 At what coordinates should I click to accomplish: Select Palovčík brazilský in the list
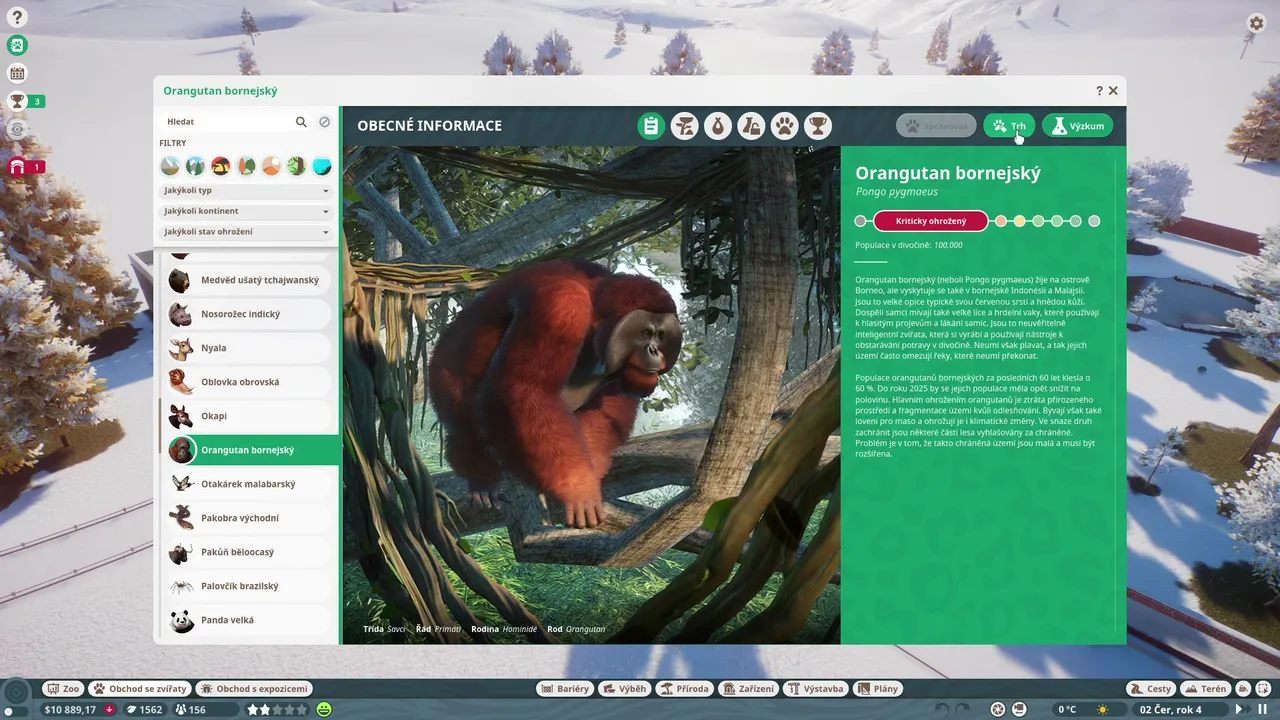click(248, 586)
